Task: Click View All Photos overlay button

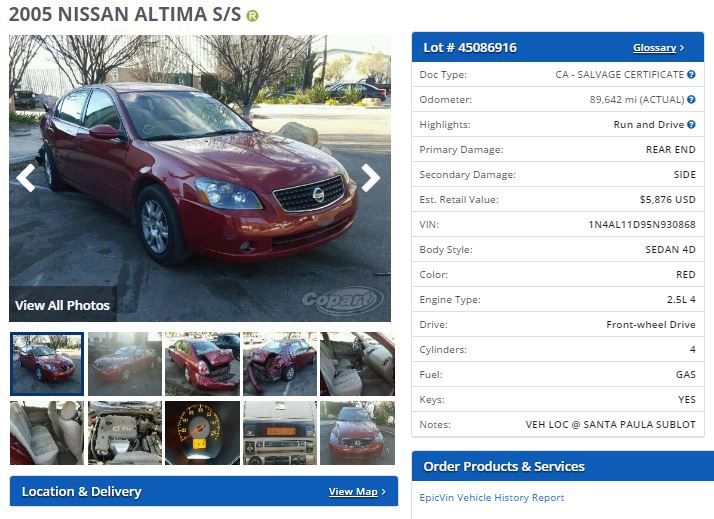Action: 62,305
